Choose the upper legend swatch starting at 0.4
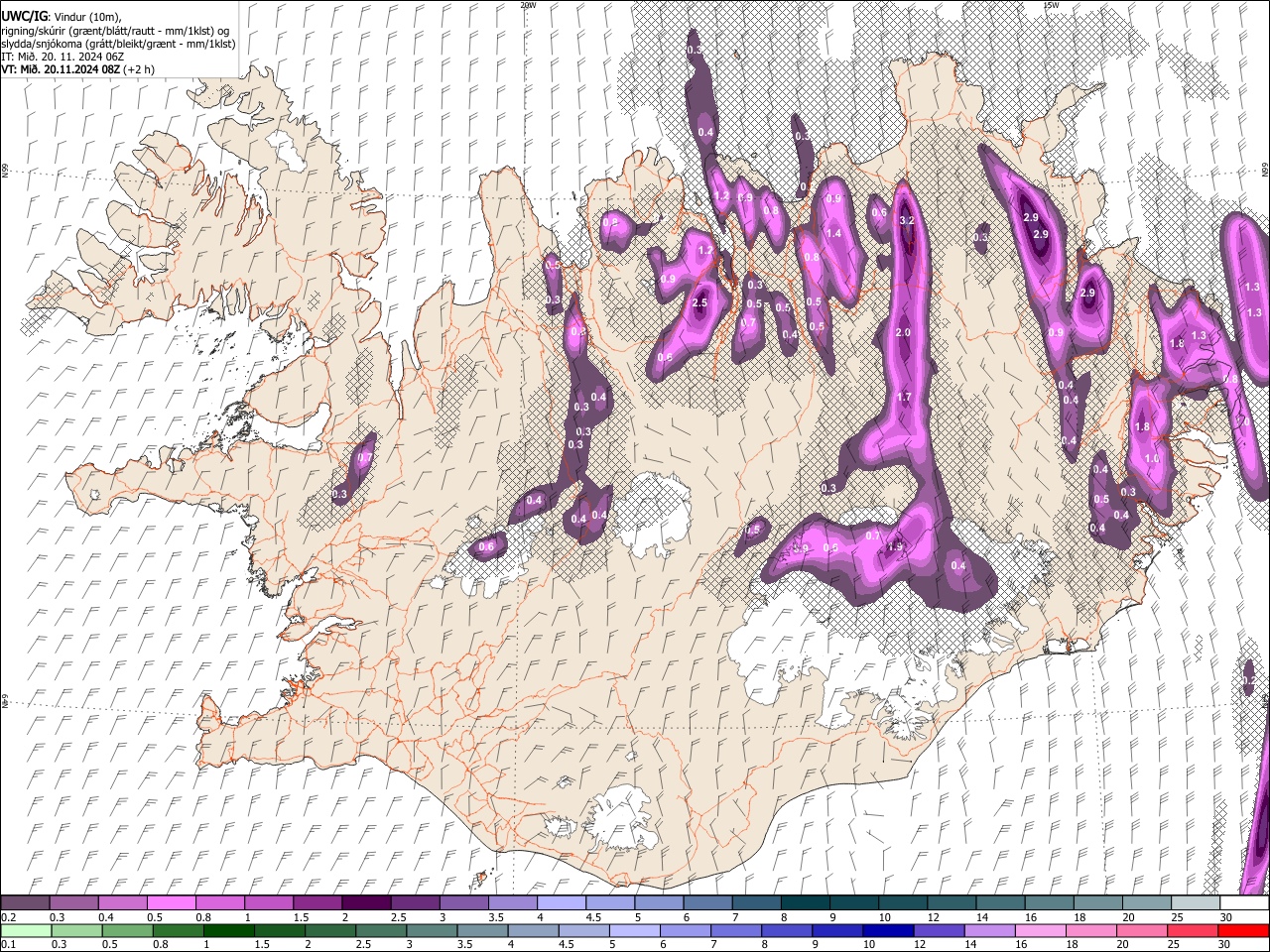Viewport: 1270px width, 952px height. click(x=122, y=903)
